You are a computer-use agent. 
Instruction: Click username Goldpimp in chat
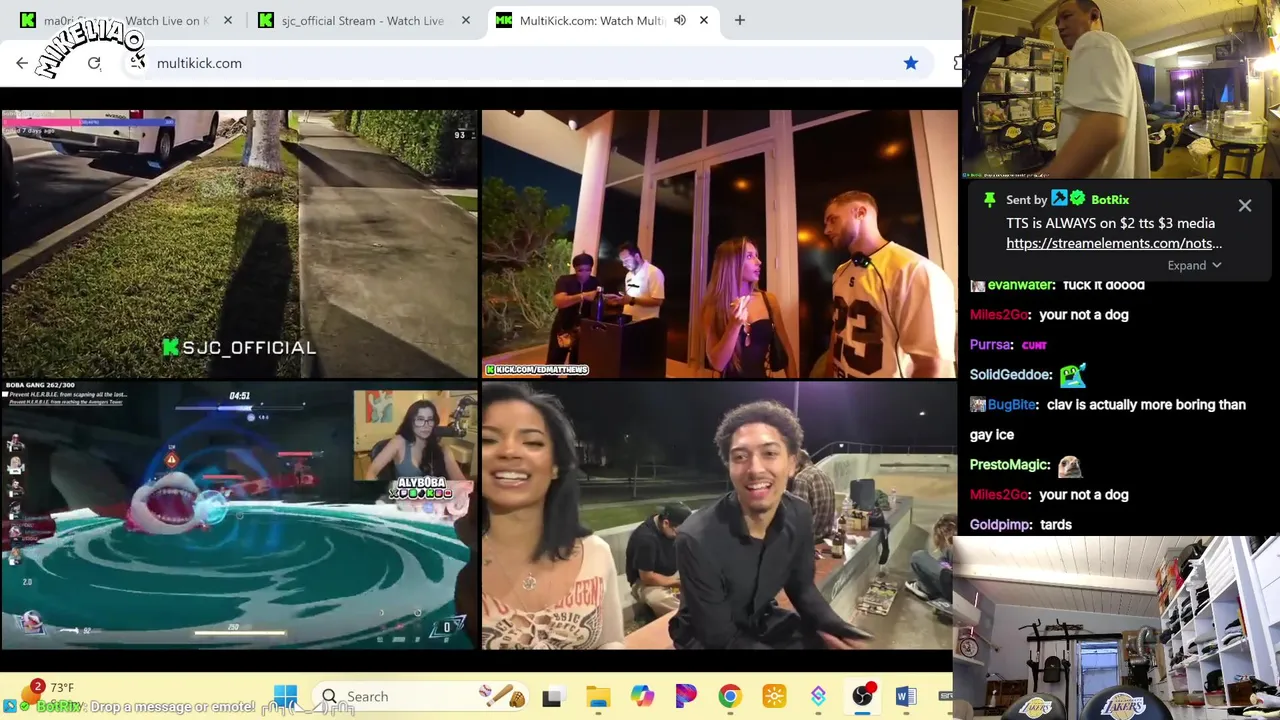(x=1001, y=524)
